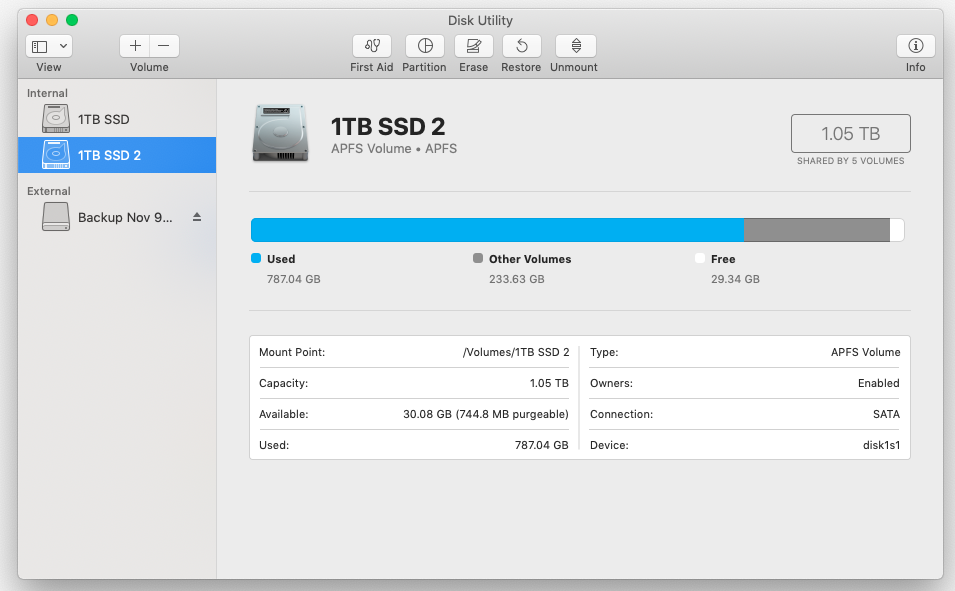Unmount the selected volume
This screenshot has width=955, height=591.
click(576, 46)
